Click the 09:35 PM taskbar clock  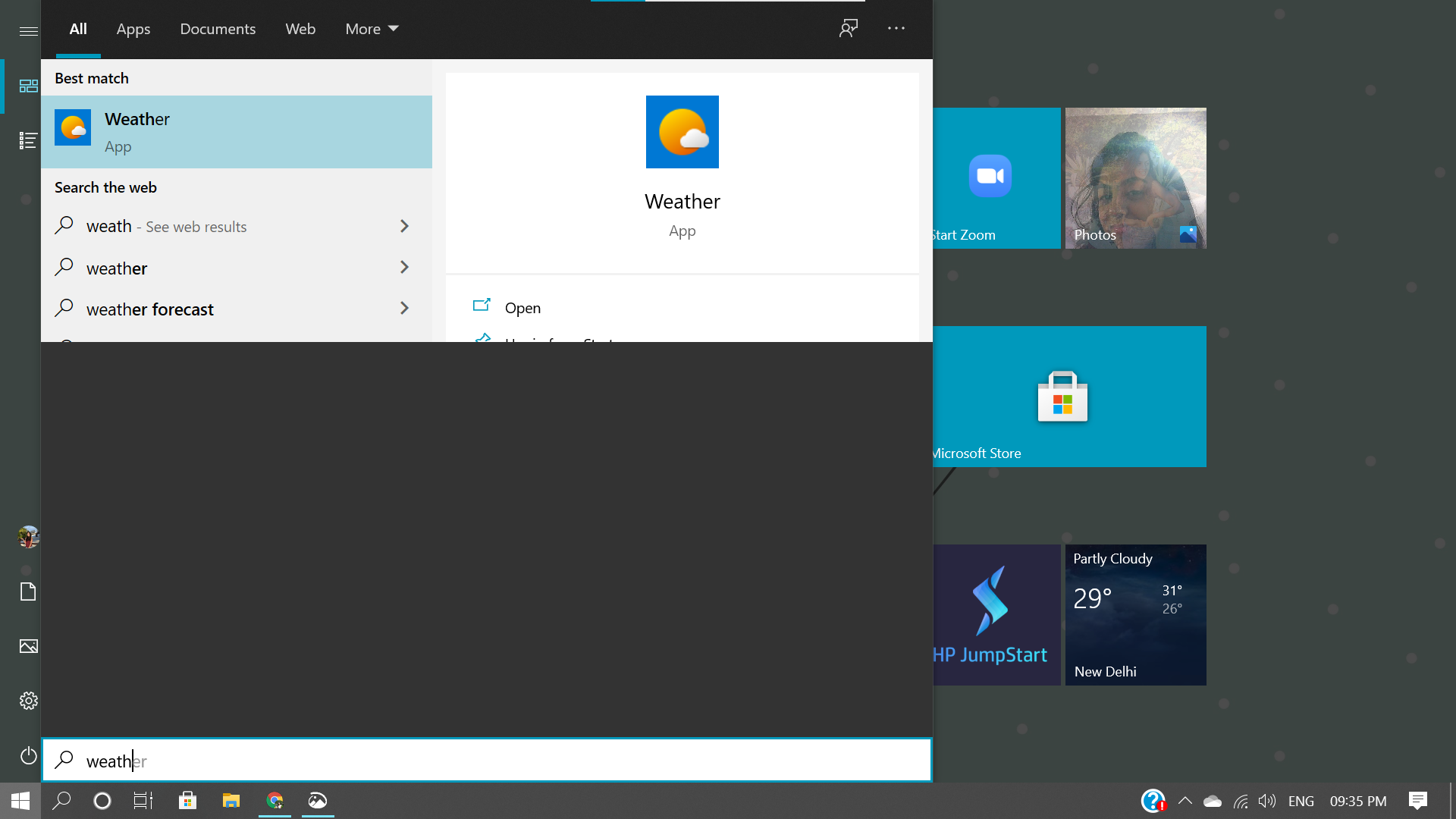point(1358,802)
